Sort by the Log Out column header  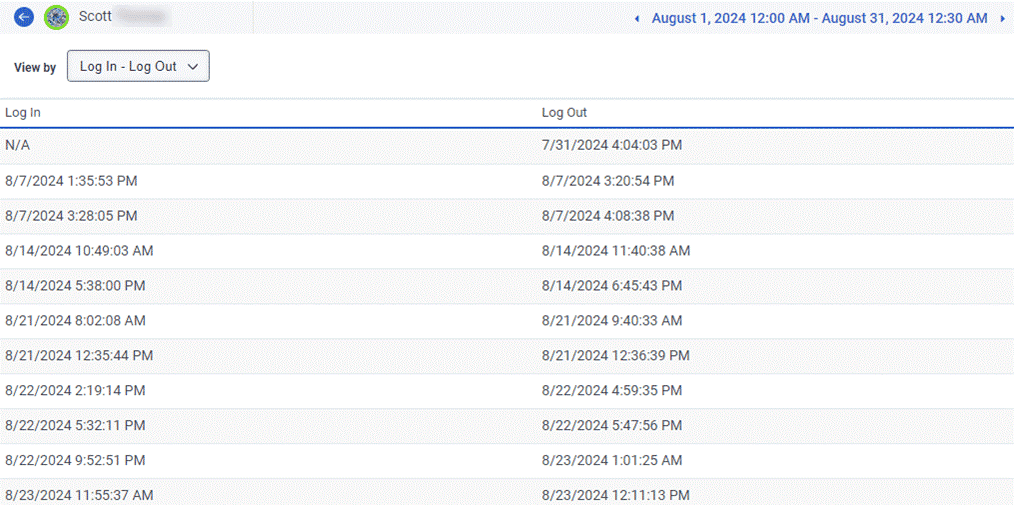pos(564,113)
